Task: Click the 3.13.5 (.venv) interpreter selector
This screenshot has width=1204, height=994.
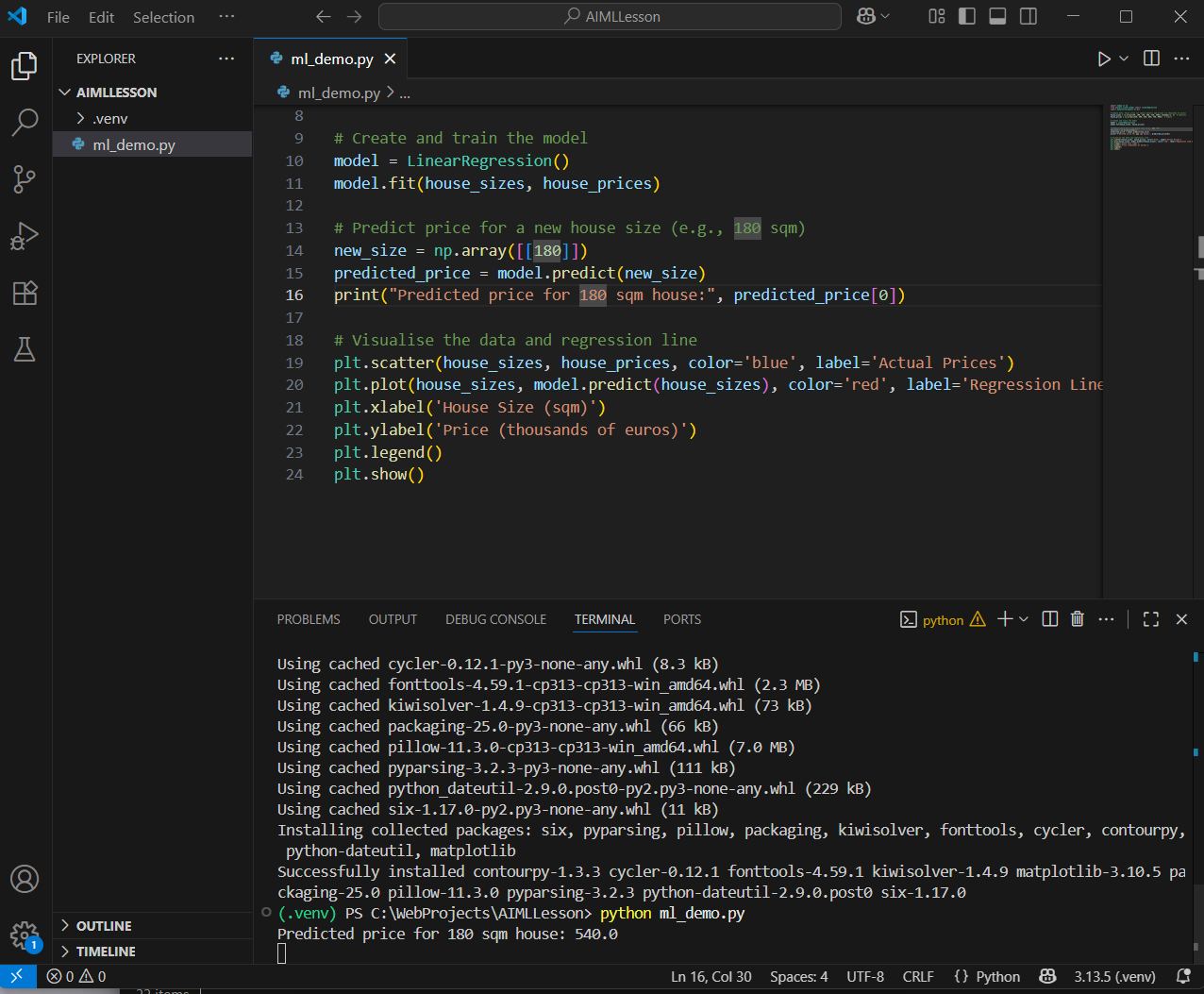Action: tap(1114, 976)
